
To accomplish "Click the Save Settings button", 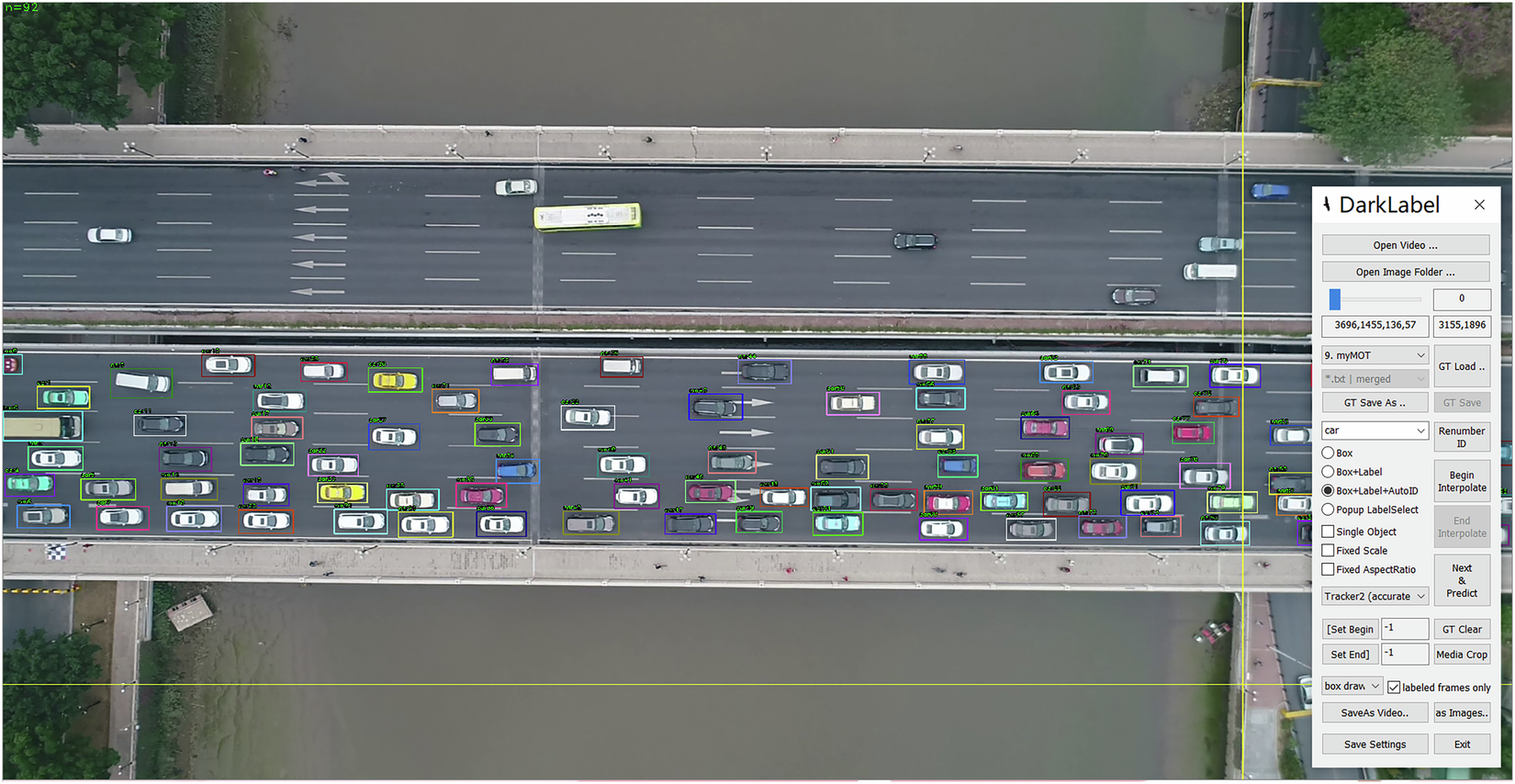I will click(x=1375, y=744).
